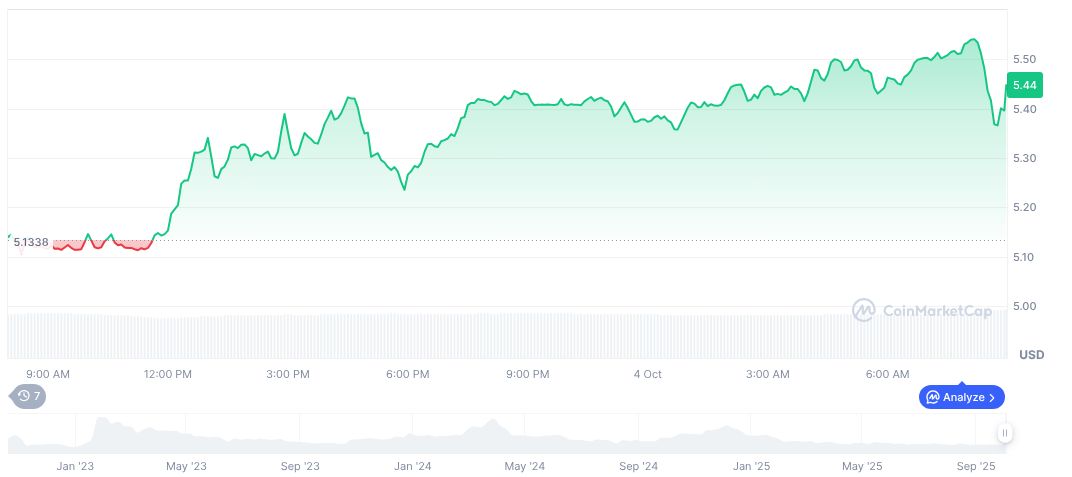Click the volume bars under the chart
Image resolution: width=1072 pixels, height=477 pixels.
coord(500,335)
